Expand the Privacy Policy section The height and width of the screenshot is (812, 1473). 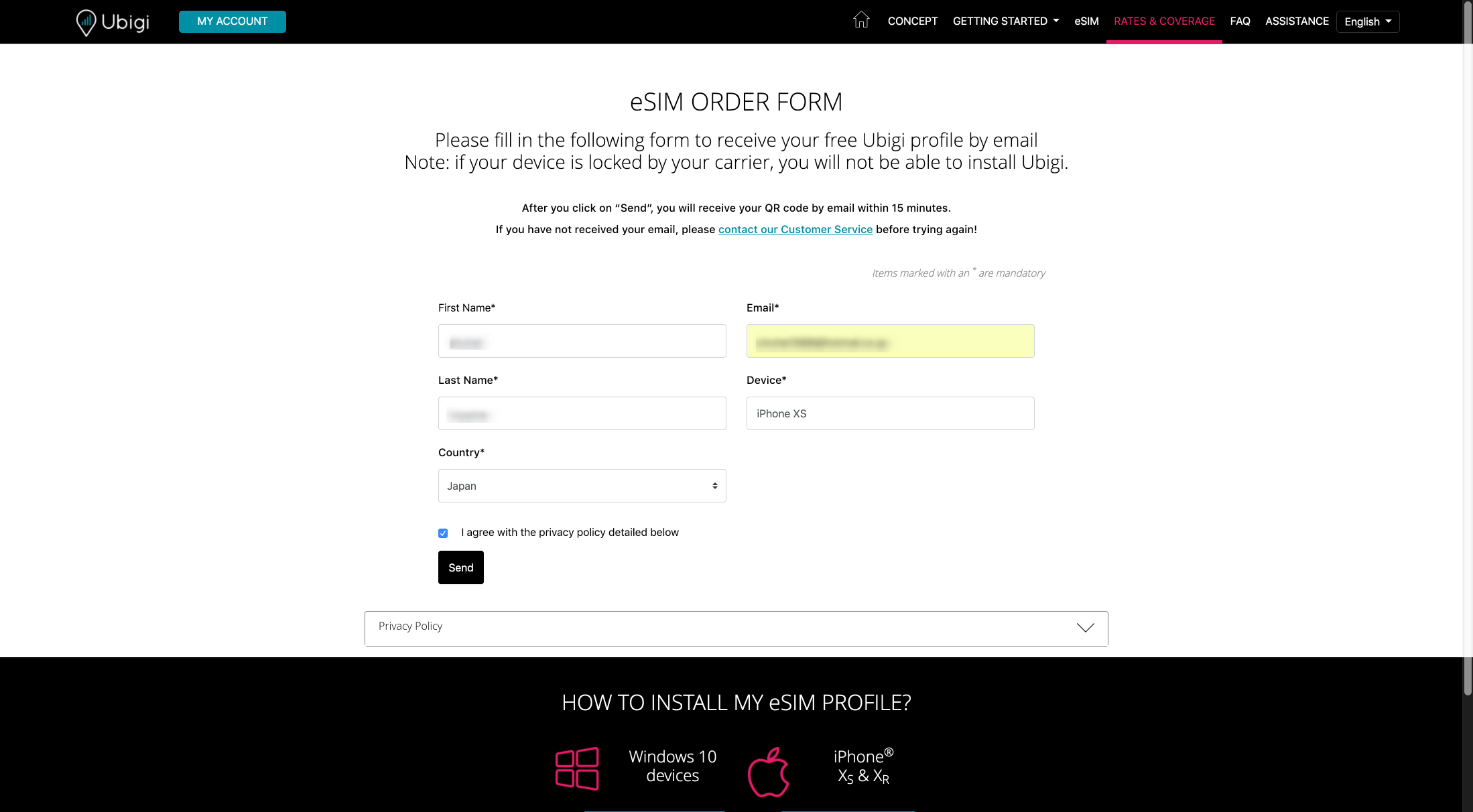tap(736, 628)
